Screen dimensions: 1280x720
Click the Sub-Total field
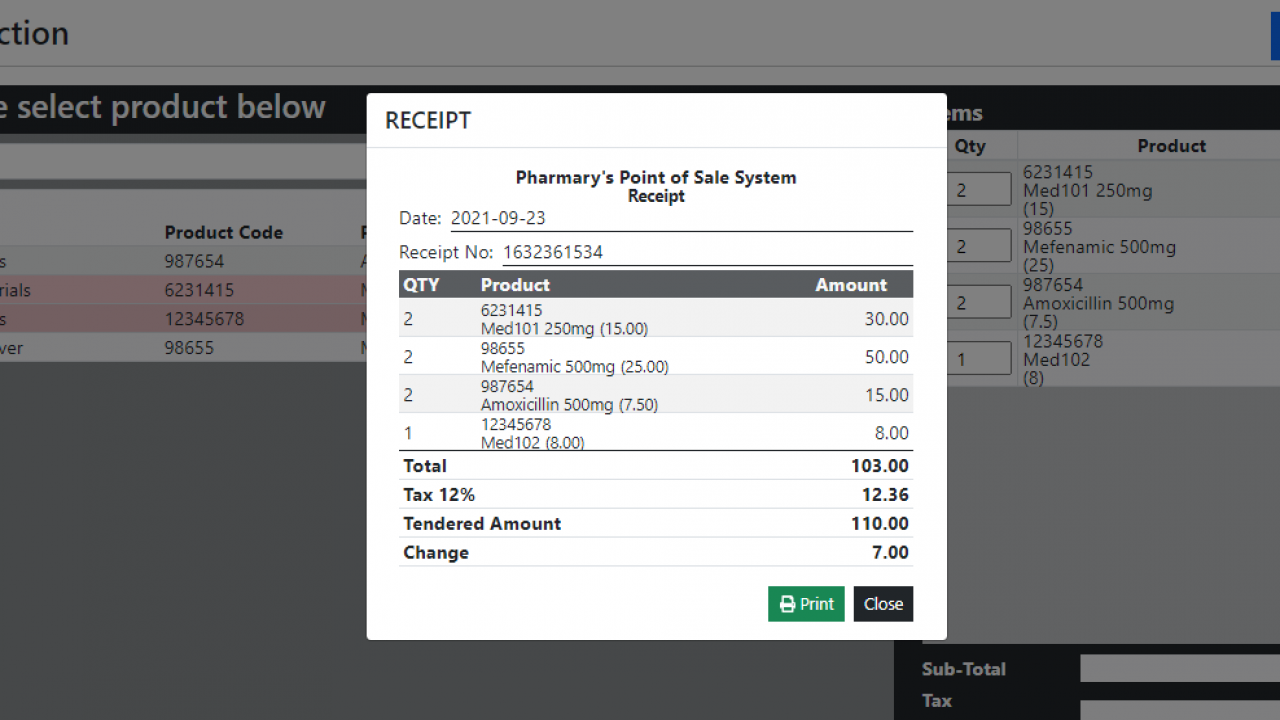tap(1180, 669)
